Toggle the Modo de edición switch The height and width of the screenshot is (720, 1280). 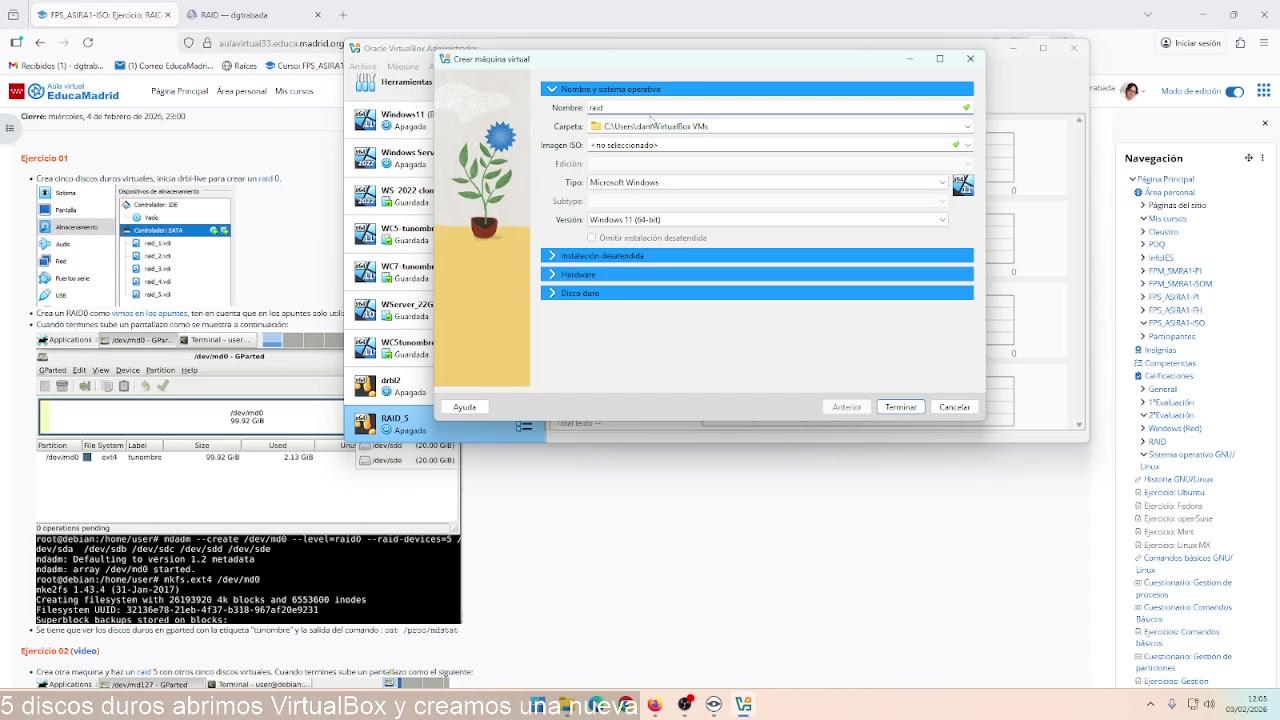[x=1235, y=92]
